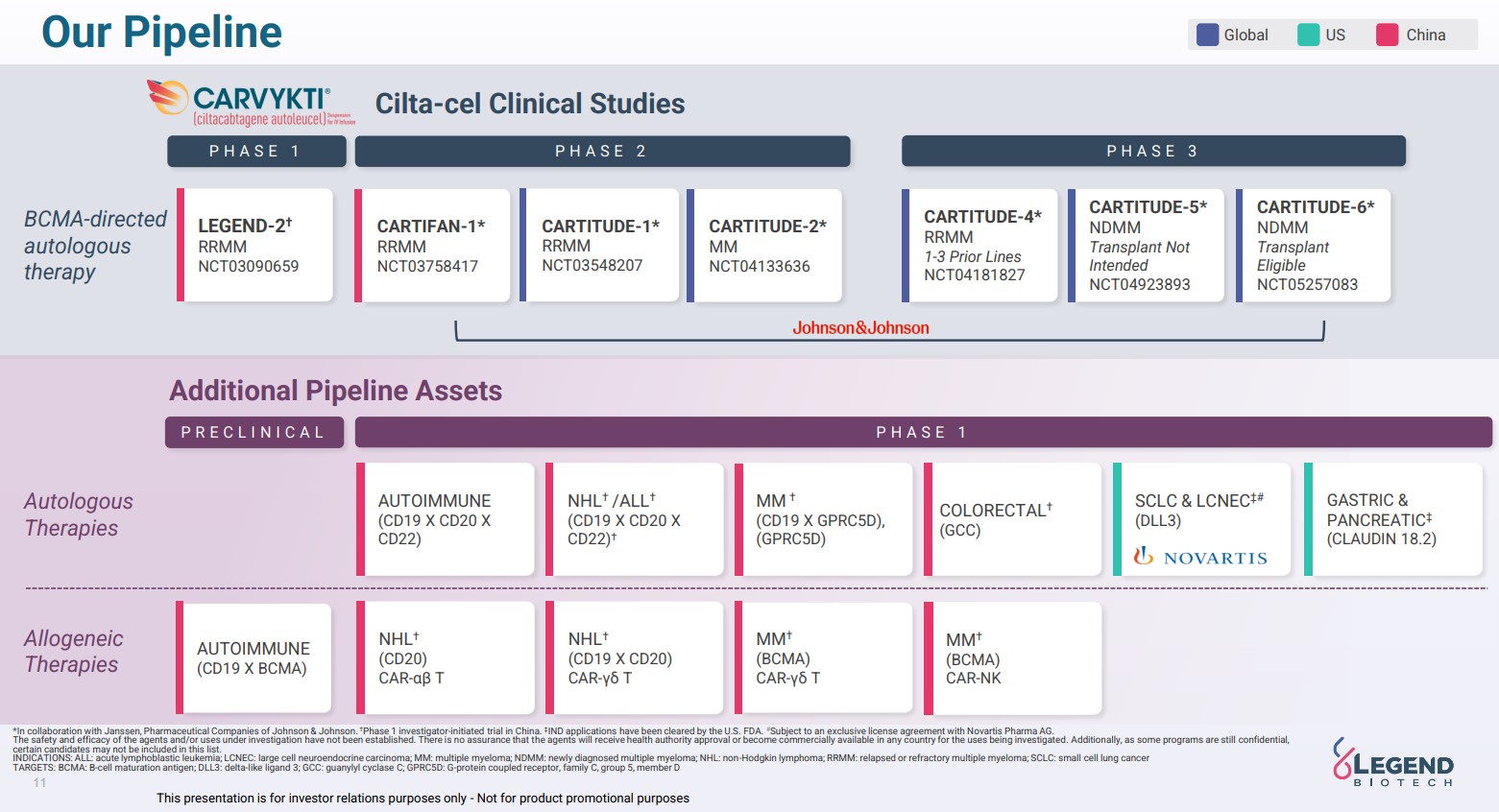Select the COLORECTAL (GCC) card
Image resolution: width=1499 pixels, height=812 pixels.
pyautogui.click(x=1012, y=519)
